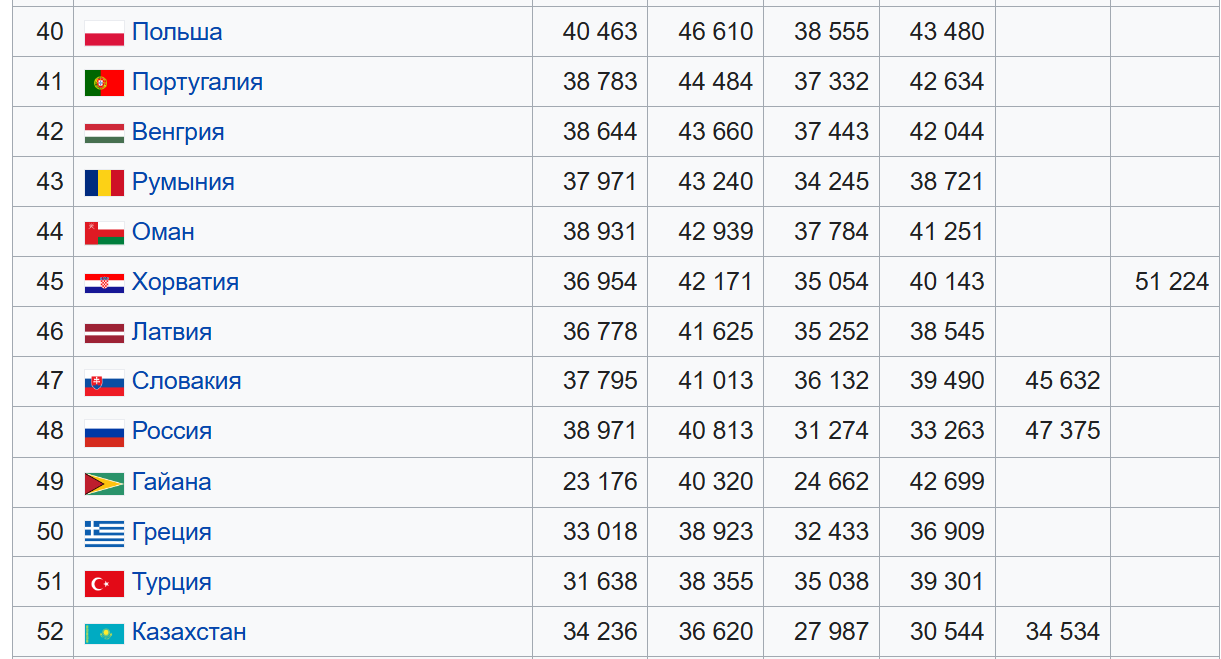
Task: Follow the Словакия link
Action: point(186,381)
